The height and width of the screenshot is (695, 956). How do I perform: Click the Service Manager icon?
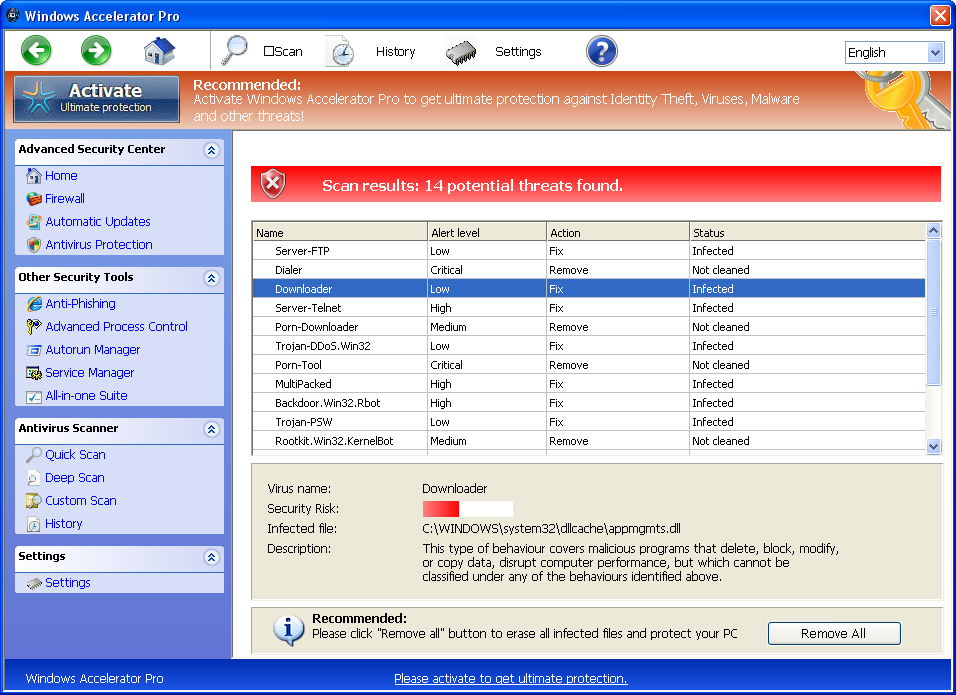(x=34, y=372)
